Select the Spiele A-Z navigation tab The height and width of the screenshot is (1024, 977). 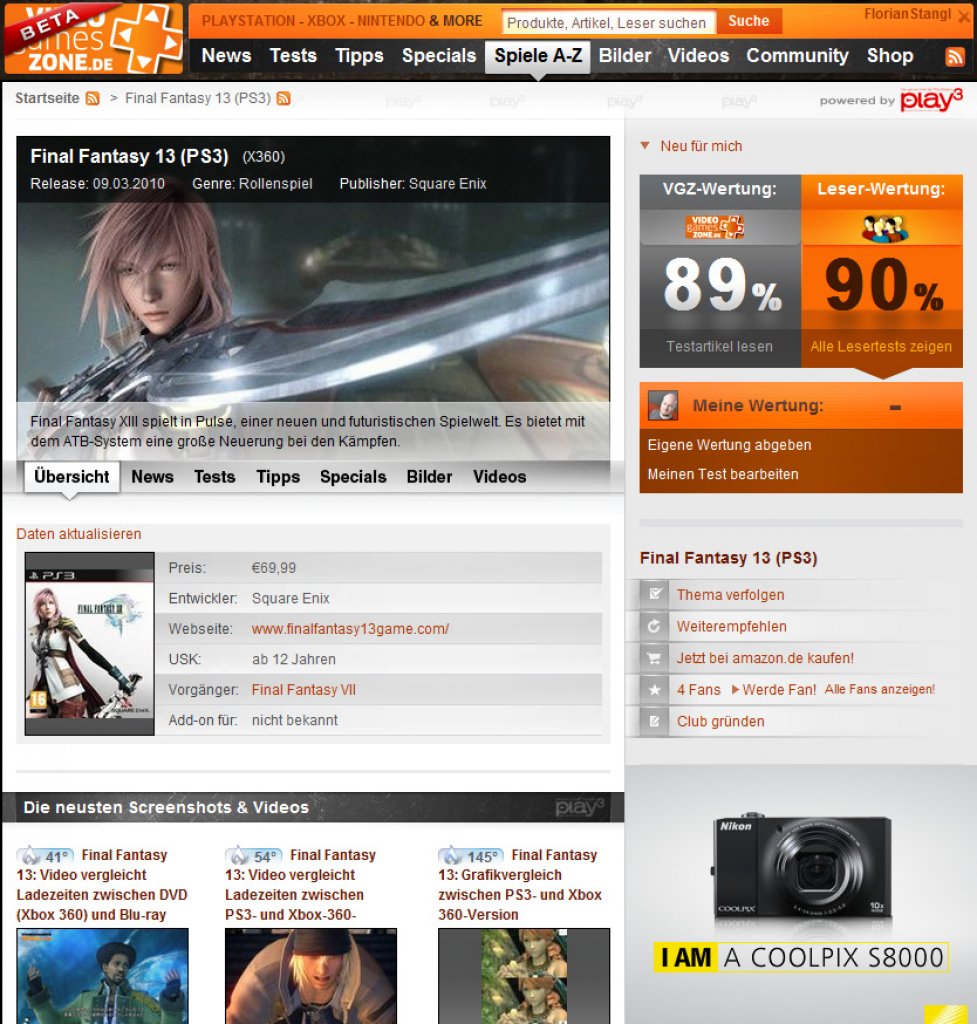(x=538, y=56)
